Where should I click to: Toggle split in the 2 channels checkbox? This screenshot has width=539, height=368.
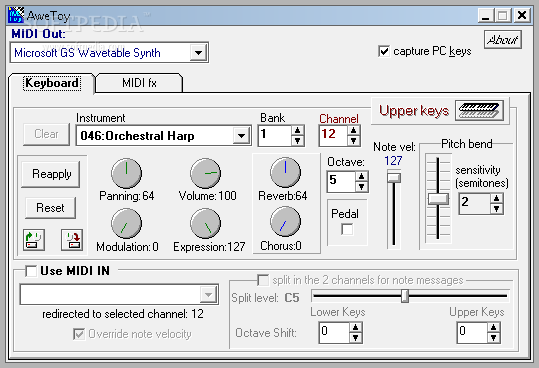click(263, 280)
